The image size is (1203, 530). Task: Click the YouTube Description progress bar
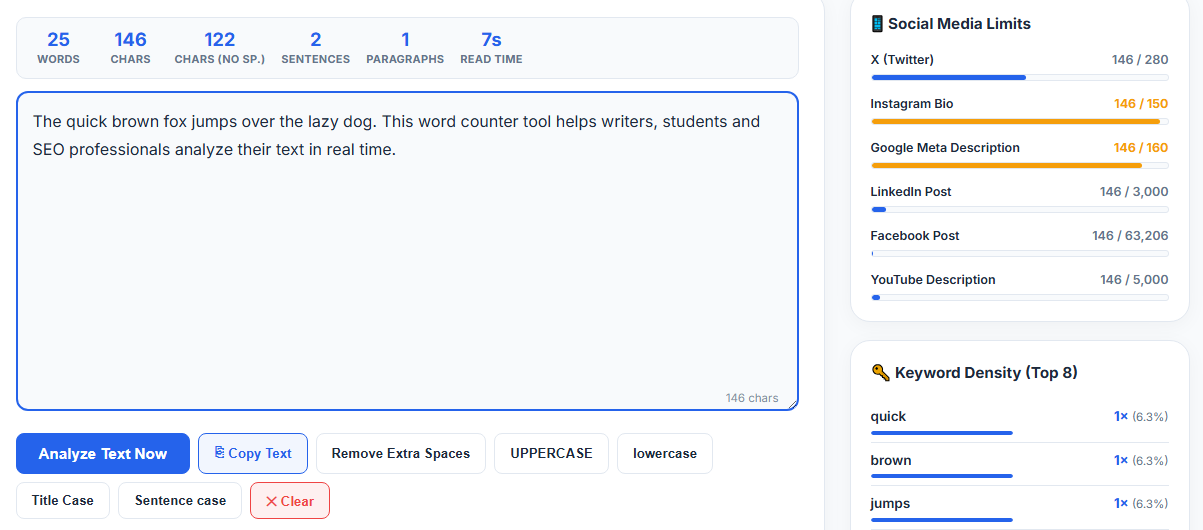[x=1019, y=297]
